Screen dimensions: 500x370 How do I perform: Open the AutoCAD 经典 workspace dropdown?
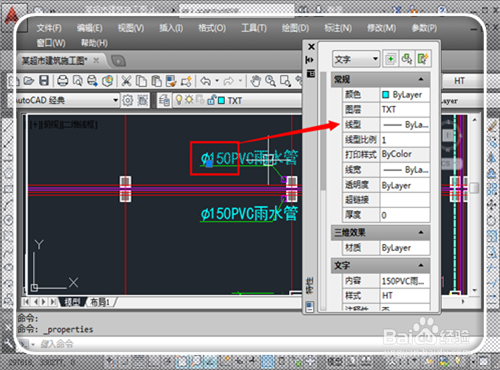click(115, 100)
